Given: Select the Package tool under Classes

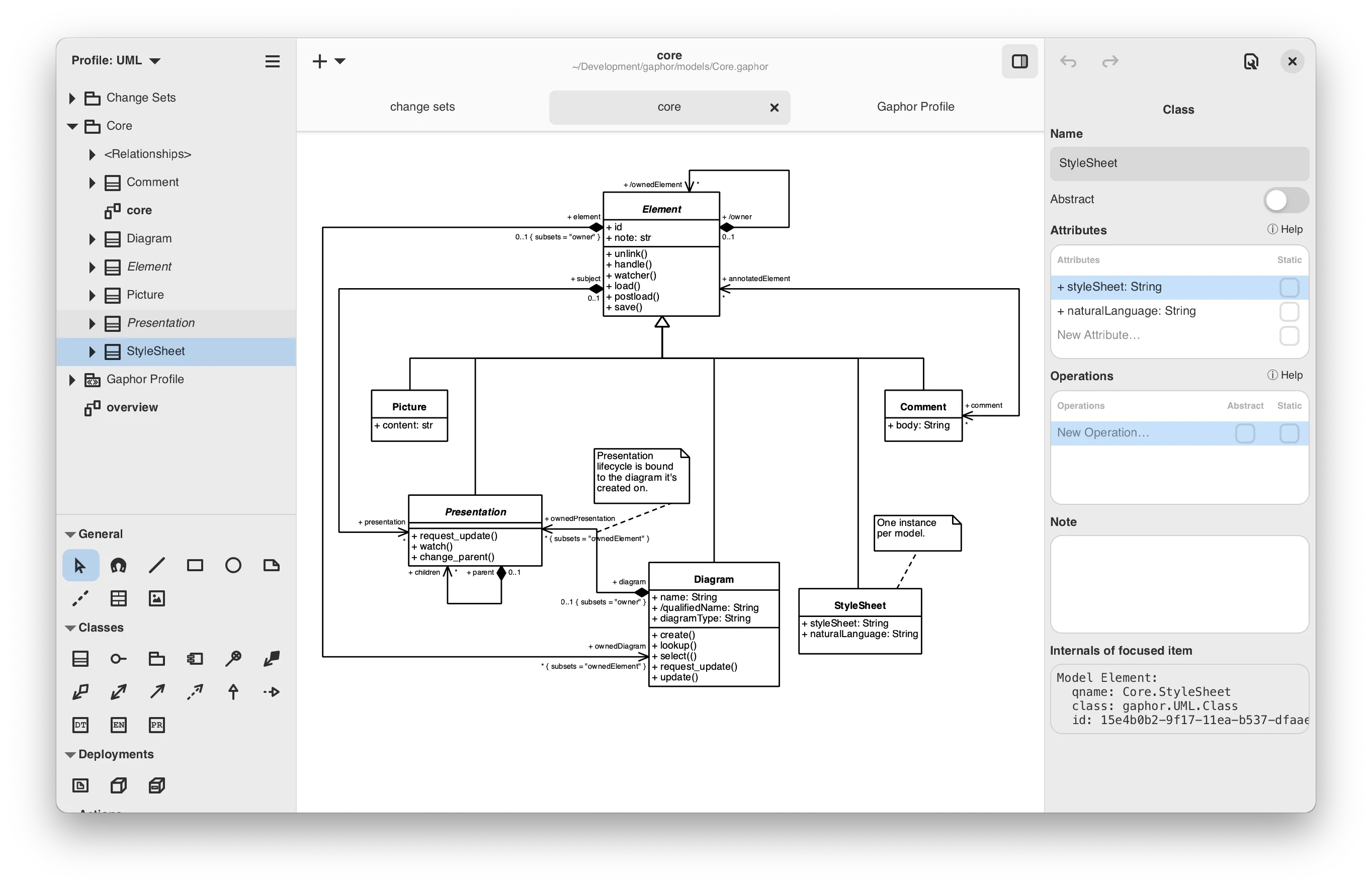Looking at the screenshot, I should click(157, 658).
